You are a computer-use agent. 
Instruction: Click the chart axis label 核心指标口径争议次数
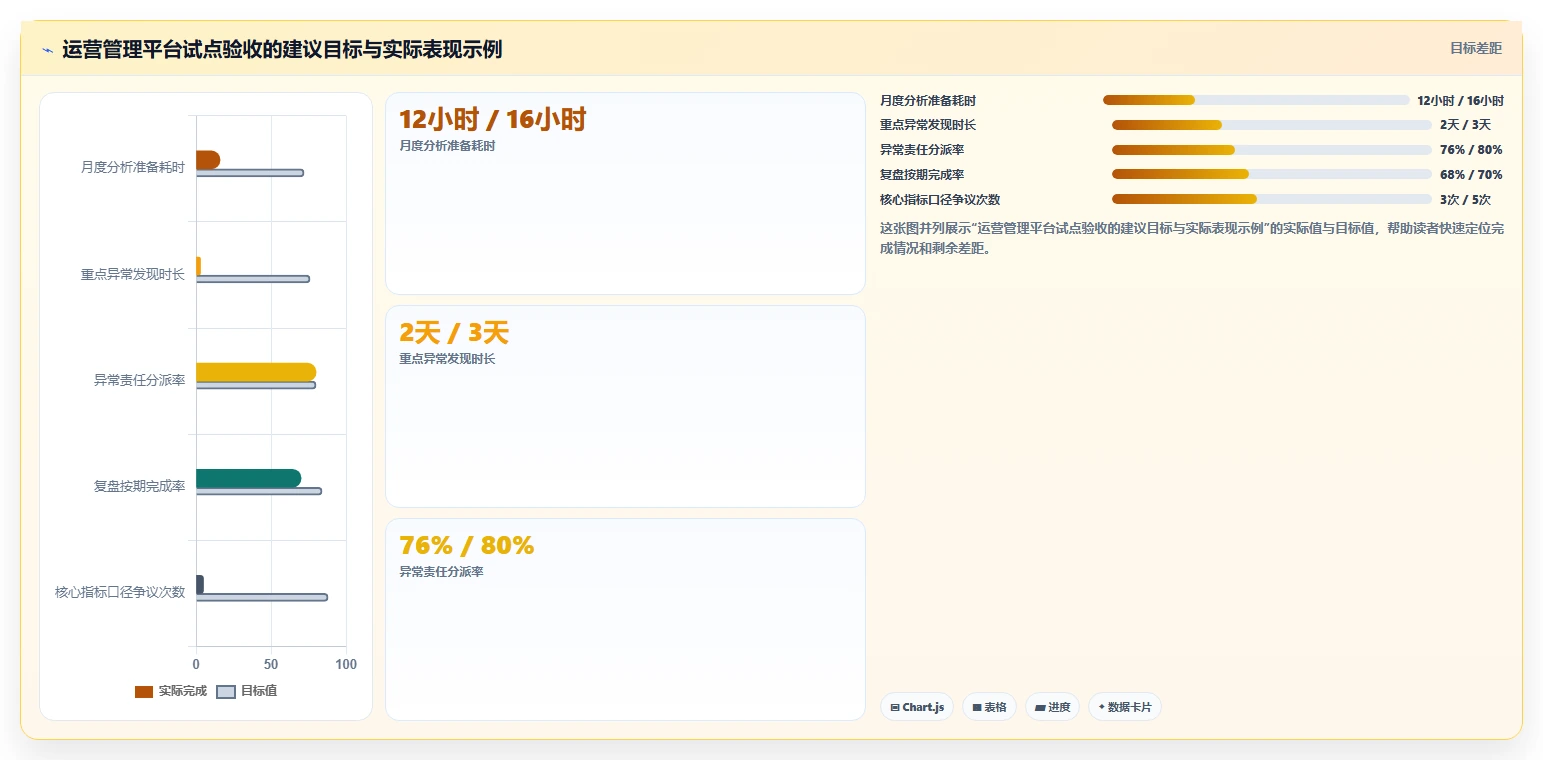pyautogui.click(x=120, y=592)
